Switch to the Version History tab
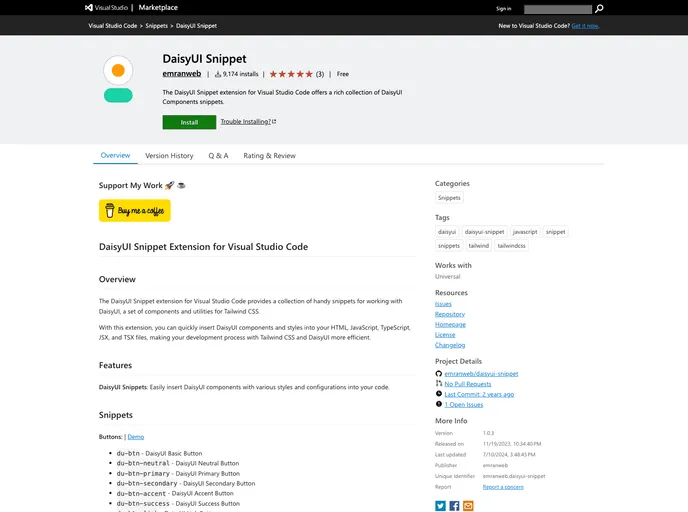688x512 pixels. [169, 156]
